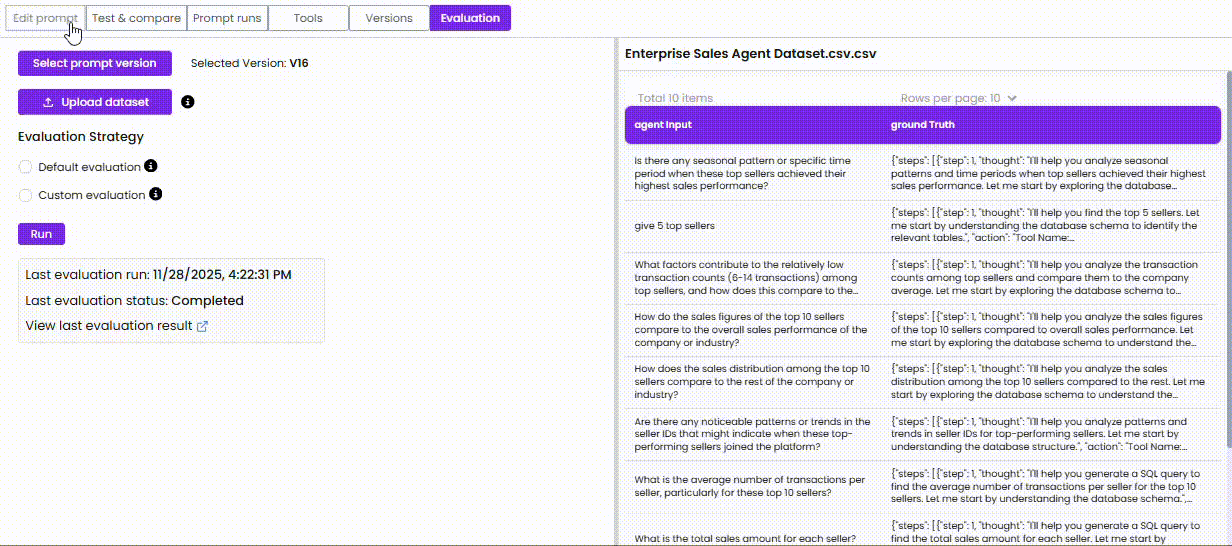Click info icon beside Upload dataset
The height and width of the screenshot is (546, 1232).
point(188,102)
